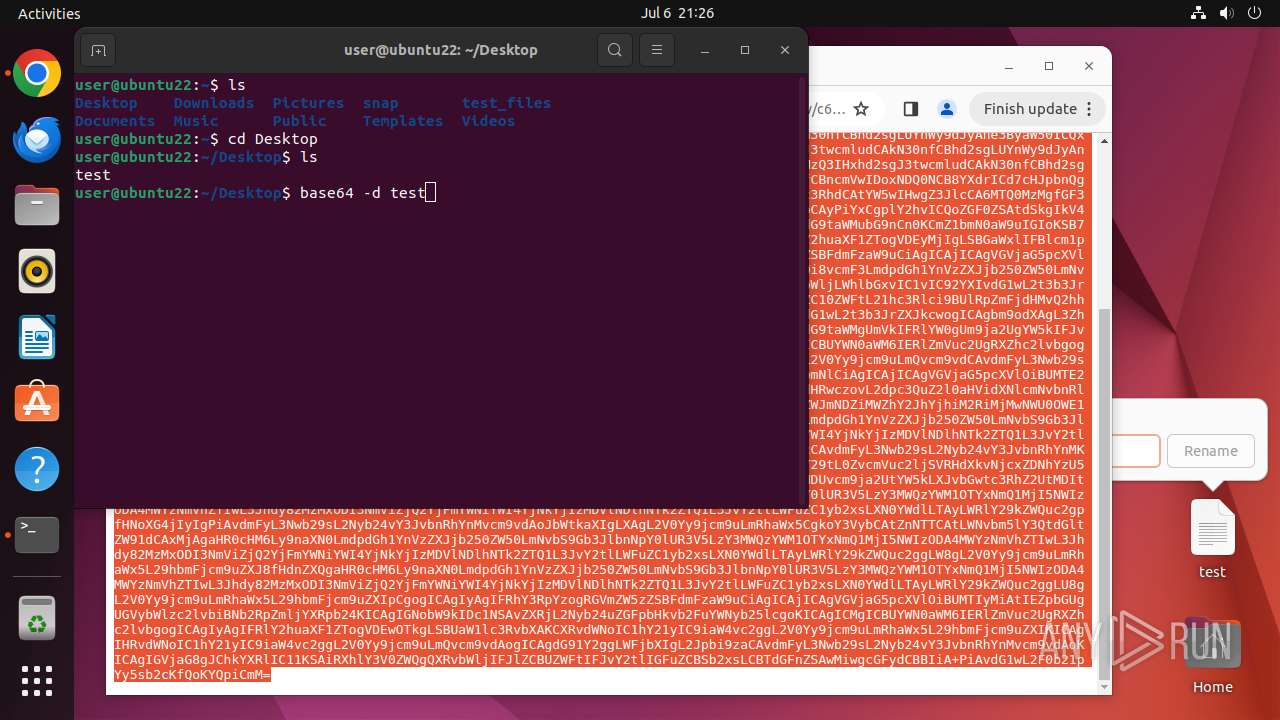This screenshot has height=720, width=1280.
Task: Maximize the Chrome window
Action: [1048, 66]
